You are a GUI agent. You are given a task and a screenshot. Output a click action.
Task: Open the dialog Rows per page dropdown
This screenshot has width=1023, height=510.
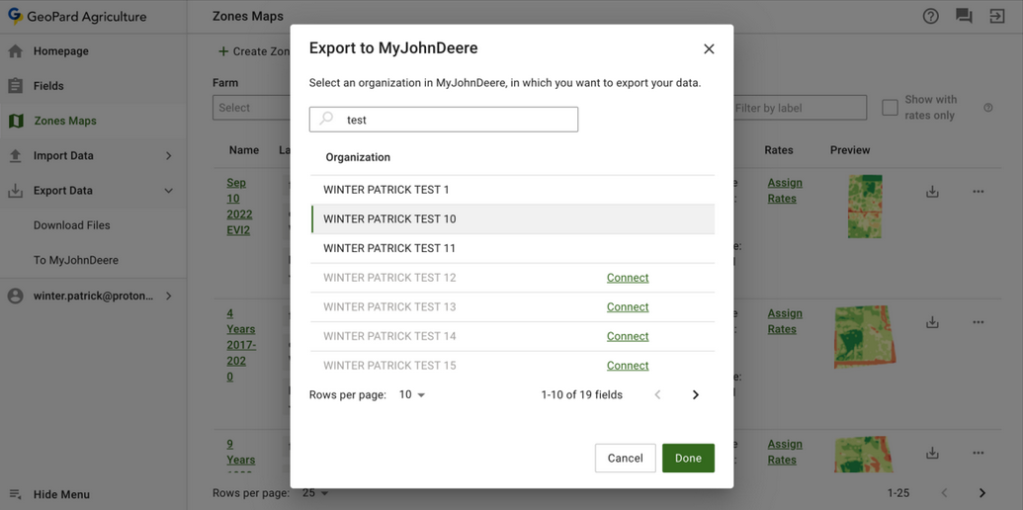[412, 395]
